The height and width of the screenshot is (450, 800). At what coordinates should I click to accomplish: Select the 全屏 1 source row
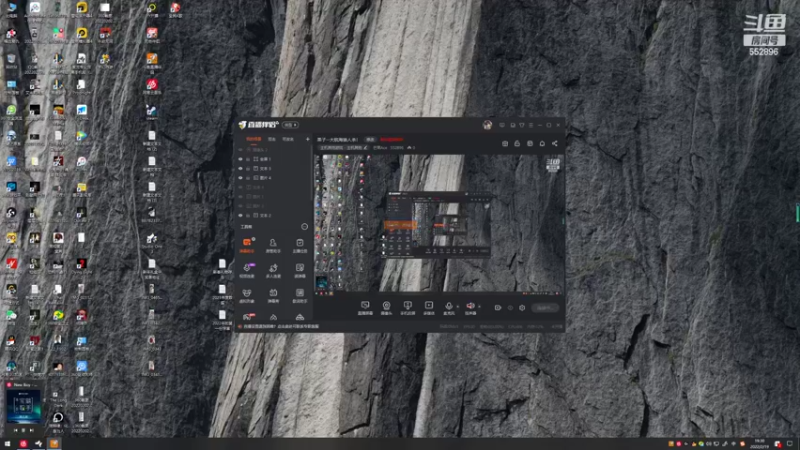tap(273, 159)
